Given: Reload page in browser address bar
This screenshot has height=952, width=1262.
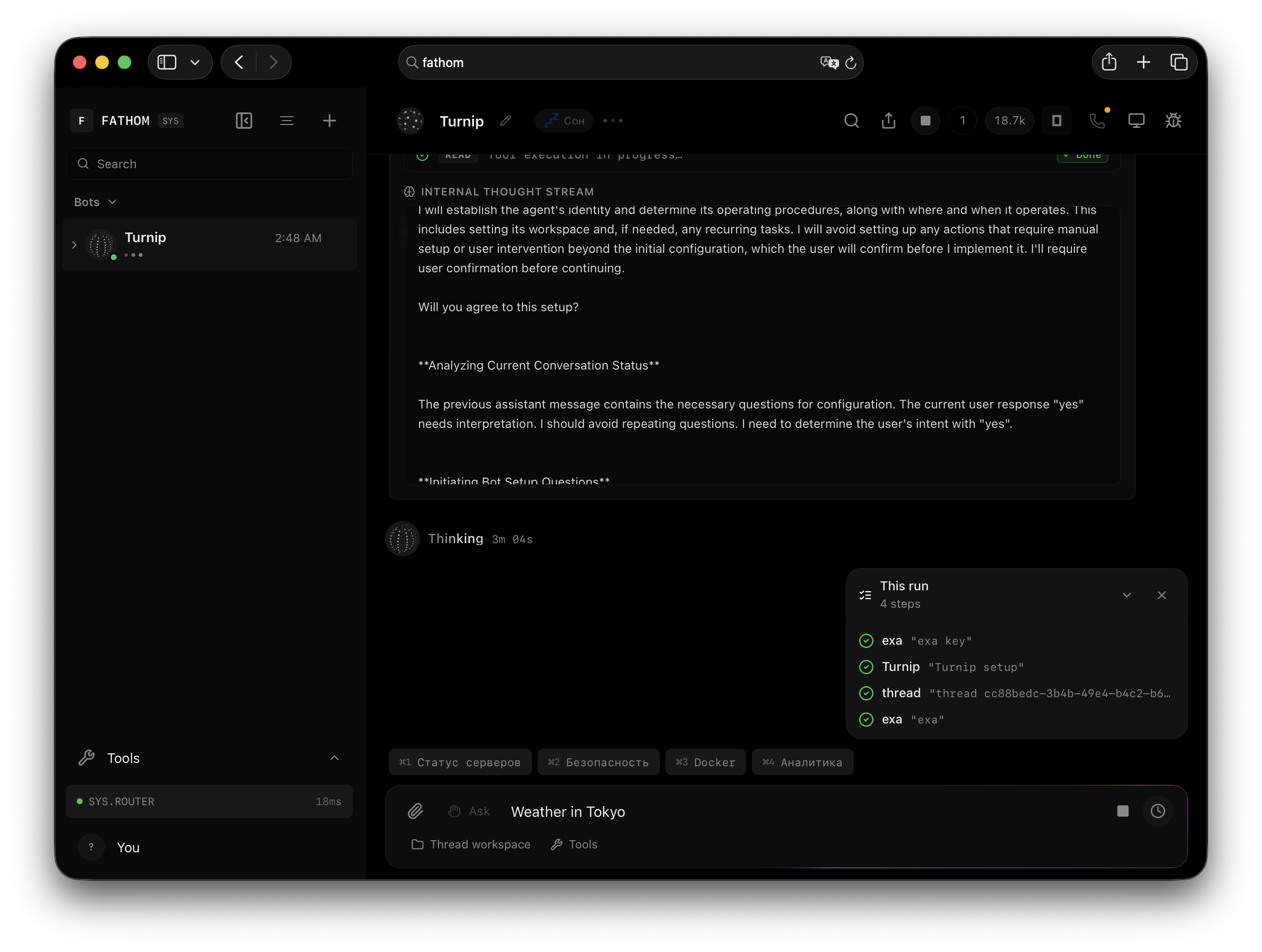Looking at the screenshot, I should [x=851, y=63].
